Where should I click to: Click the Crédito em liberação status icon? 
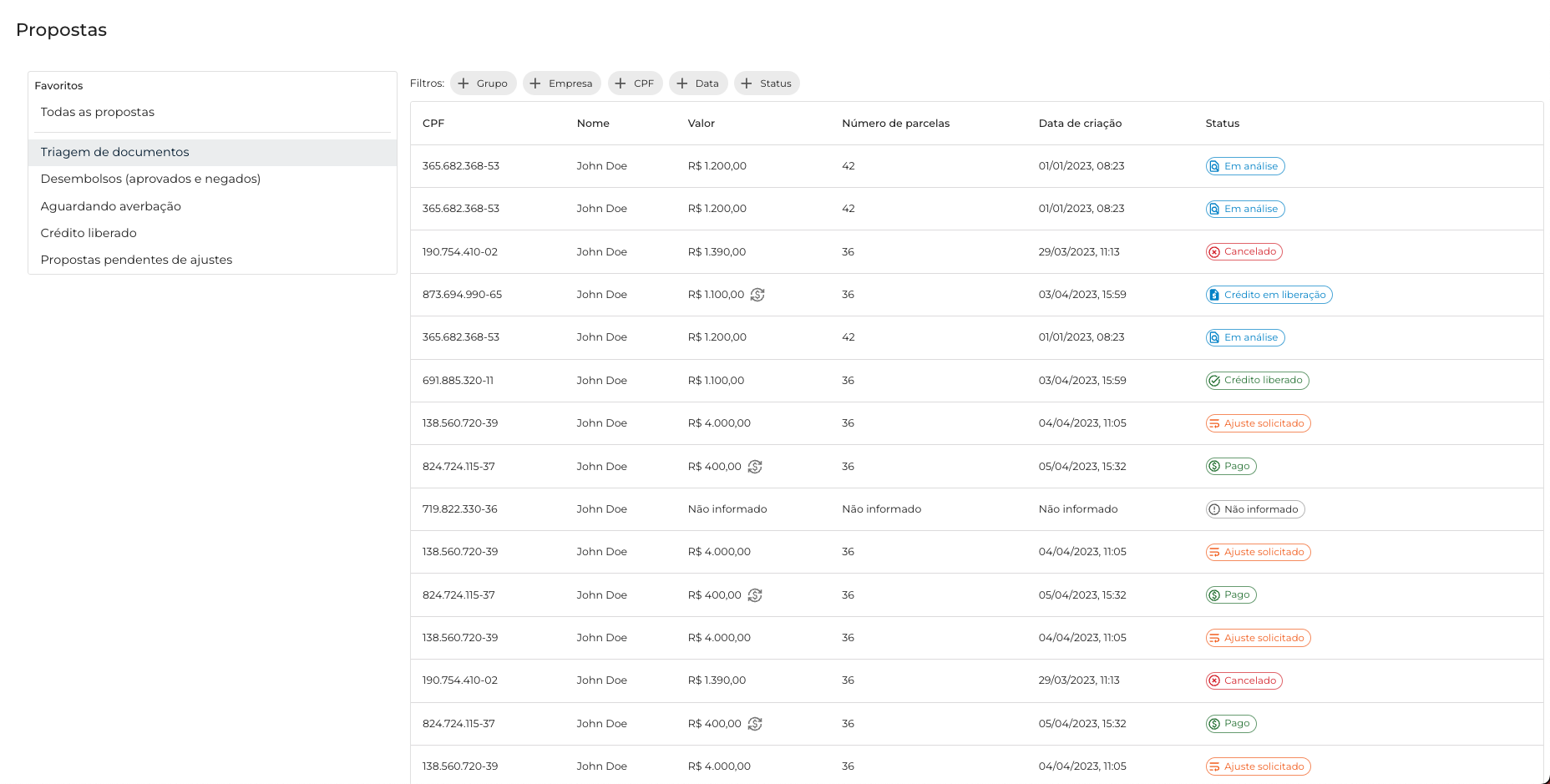point(1214,295)
